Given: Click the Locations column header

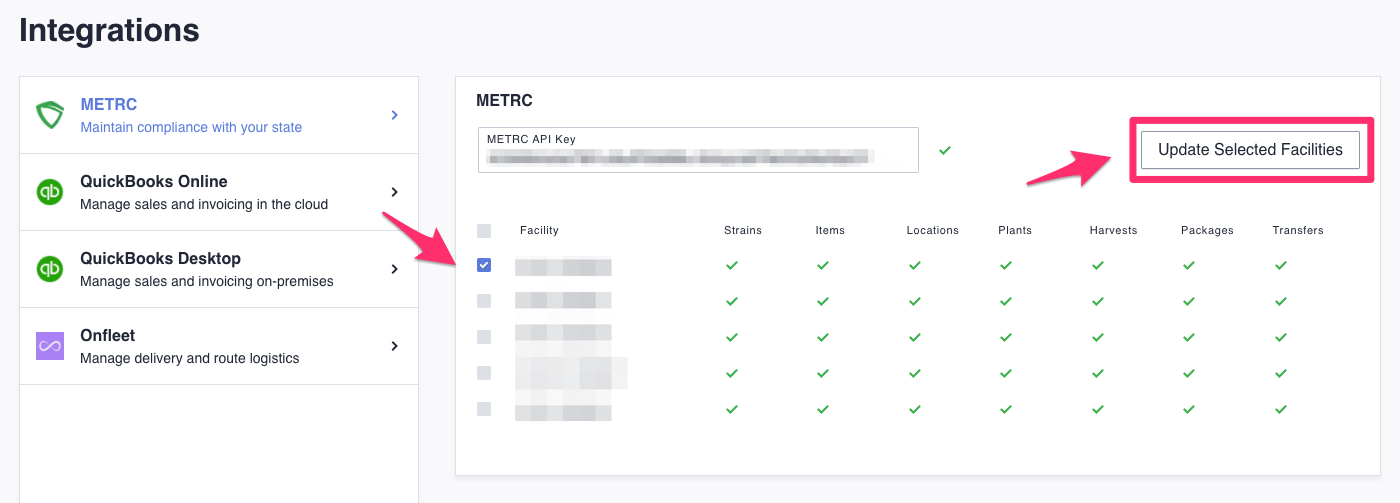Looking at the screenshot, I should [x=933, y=230].
